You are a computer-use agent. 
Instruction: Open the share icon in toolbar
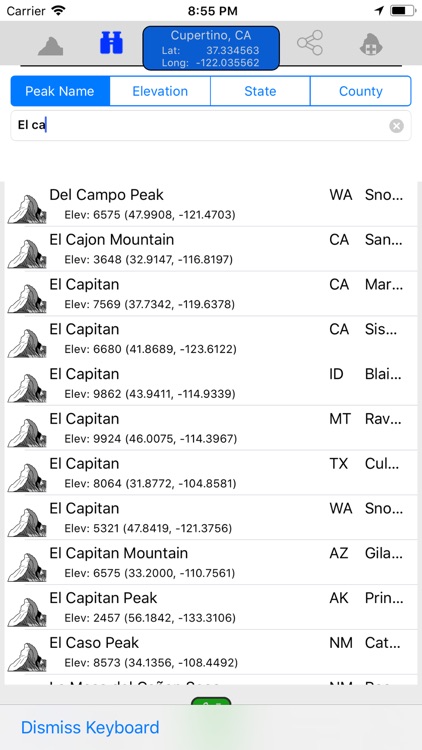click(x=310, y=43)
